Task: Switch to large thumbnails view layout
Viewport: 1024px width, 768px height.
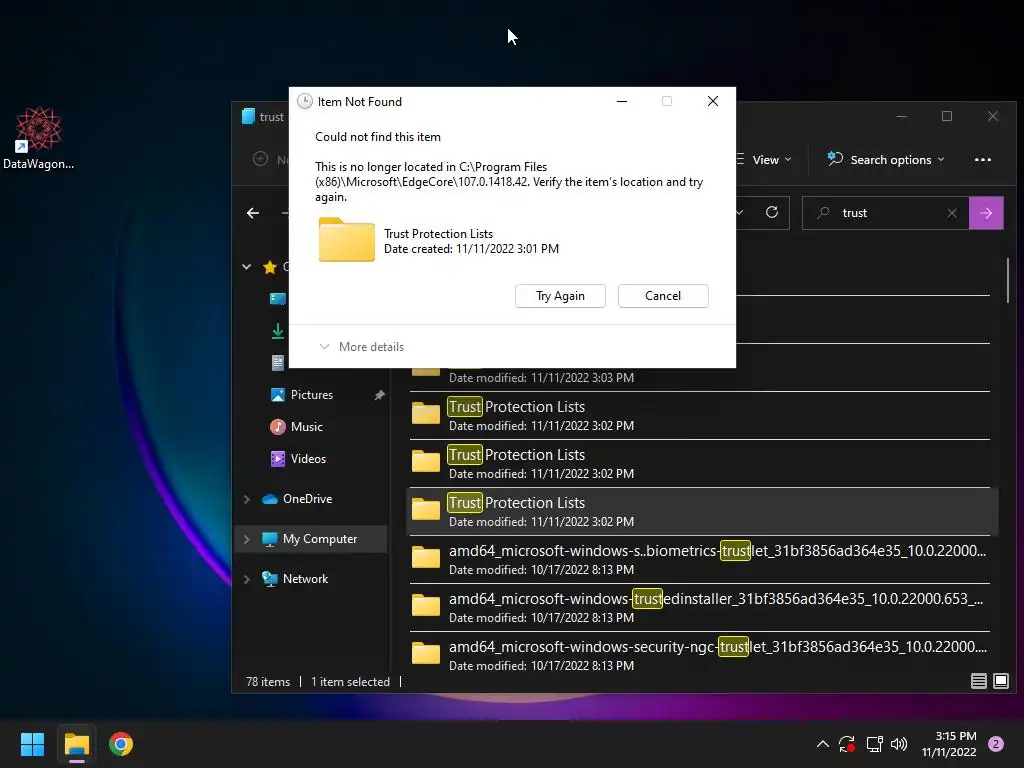Action: pos(1000,681)
